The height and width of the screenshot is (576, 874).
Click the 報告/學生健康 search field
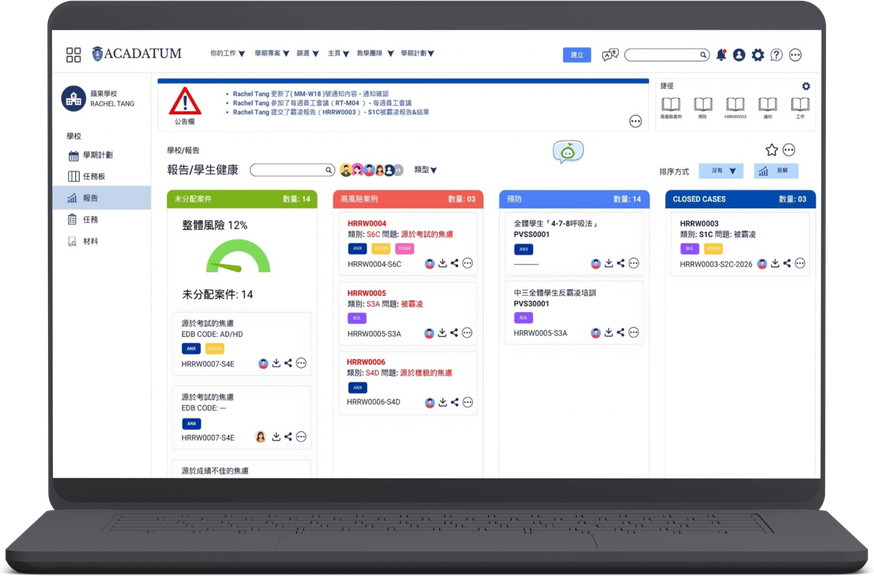(x=292, y=170)
